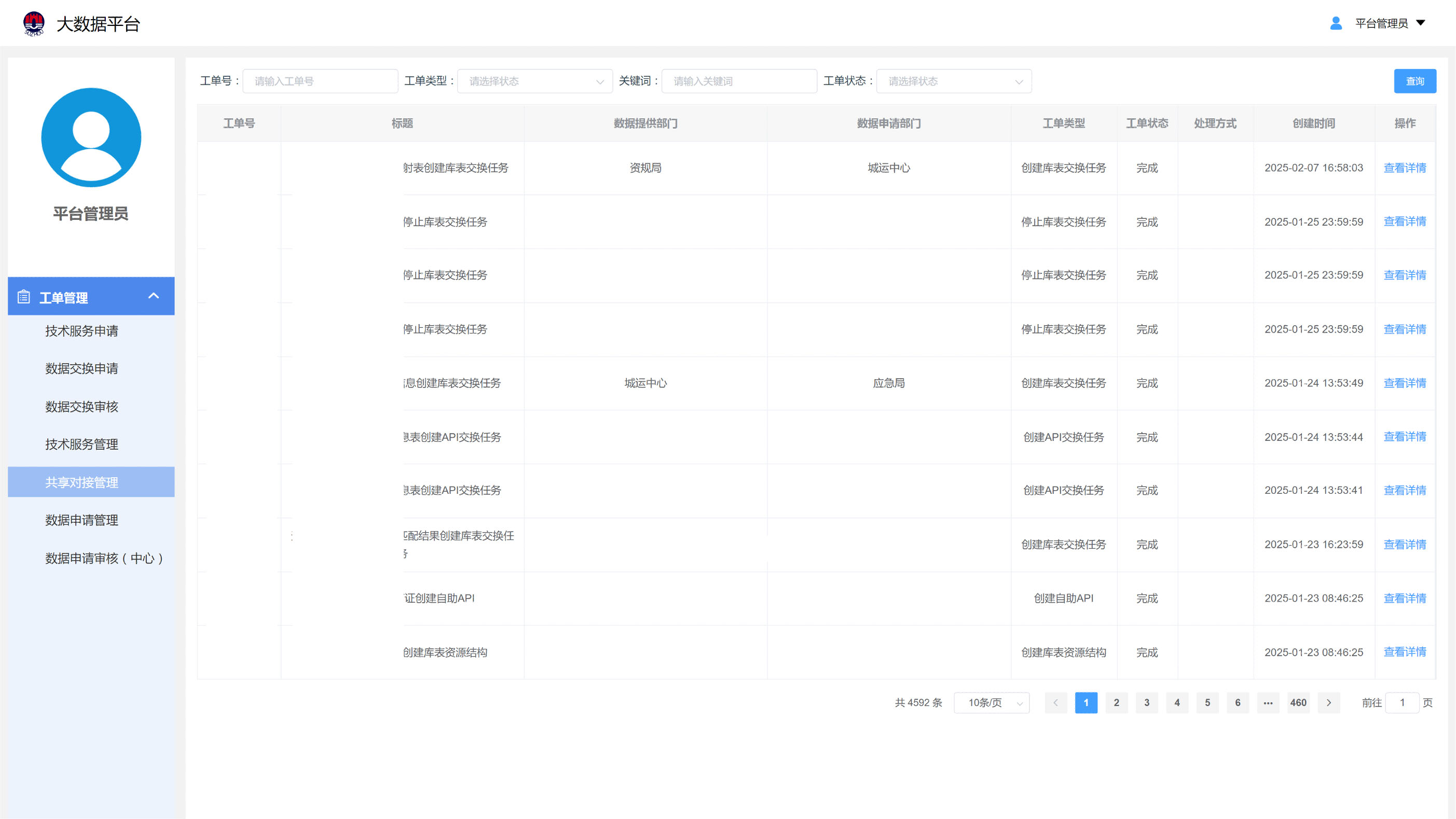Open the 10条/页 page size selector

[992, 703]
